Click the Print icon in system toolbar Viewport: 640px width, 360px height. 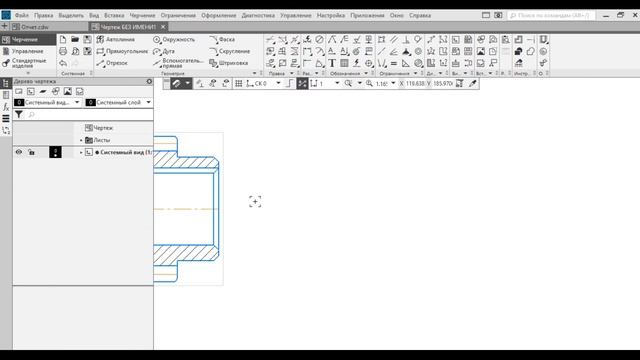(63, 51)
